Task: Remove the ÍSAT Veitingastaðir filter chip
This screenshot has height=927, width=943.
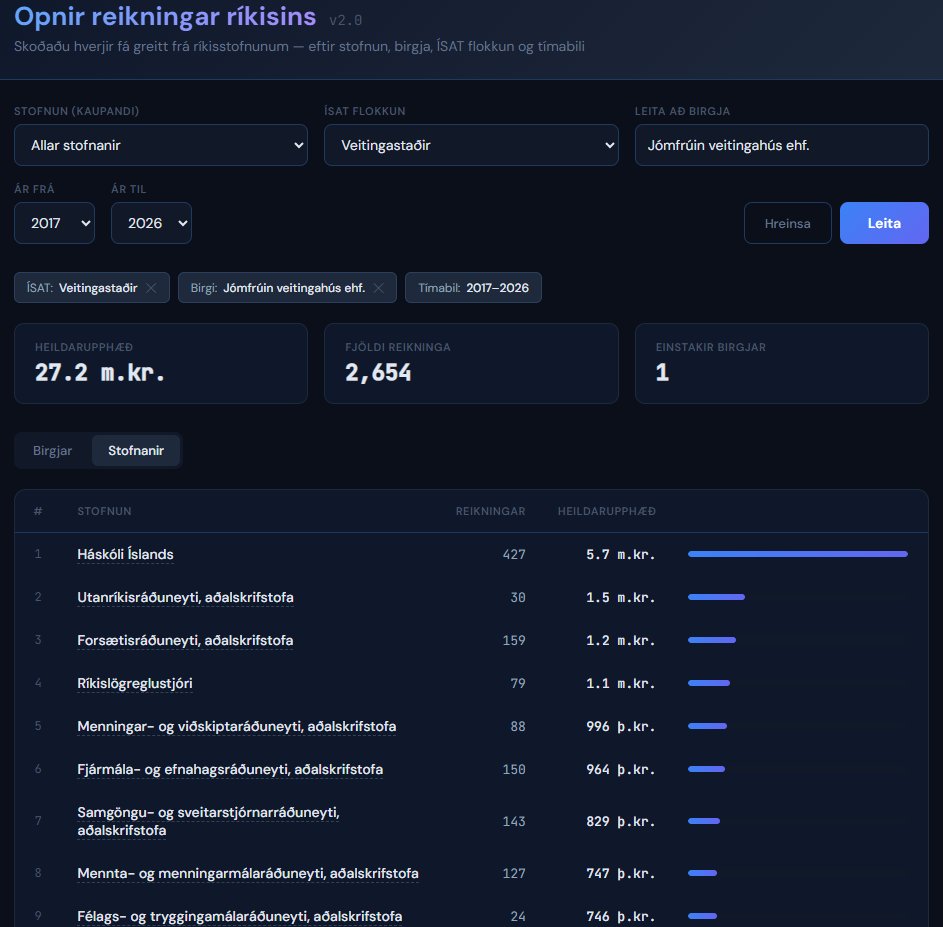Action: tap(152, 288)
